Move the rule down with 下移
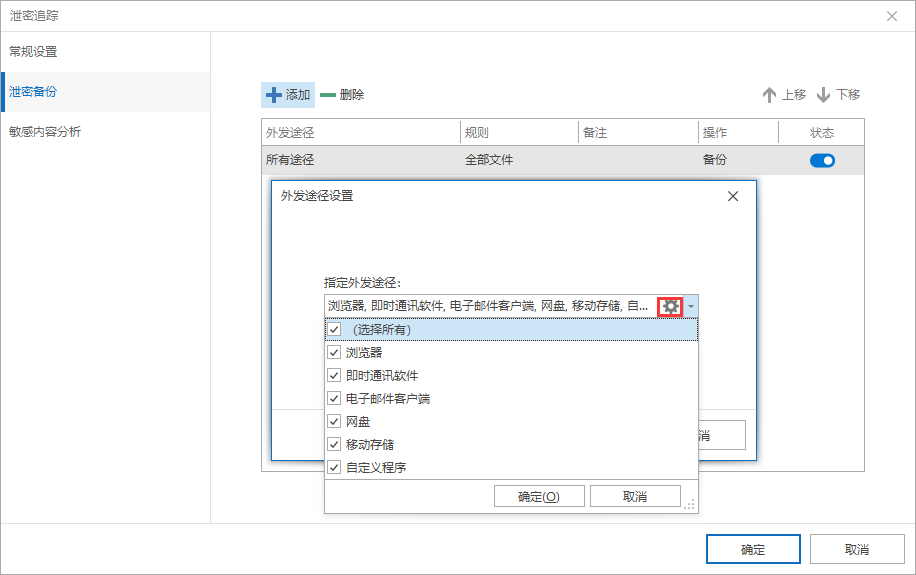The image size is (916, 575). point(838,95)
